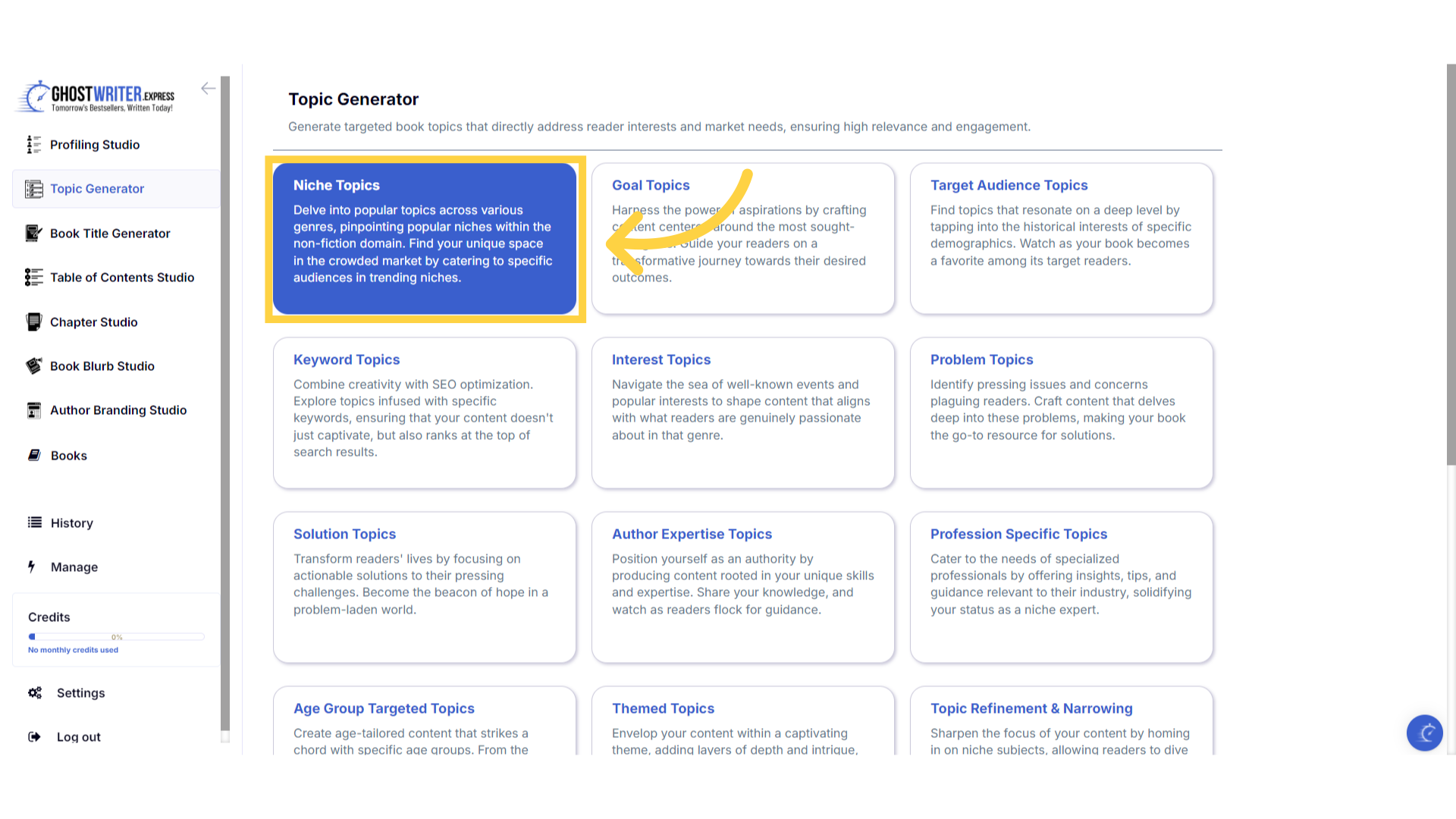Click the Credits usage progress bar
The image size is (1456, 819).
(x=116, y=637)
